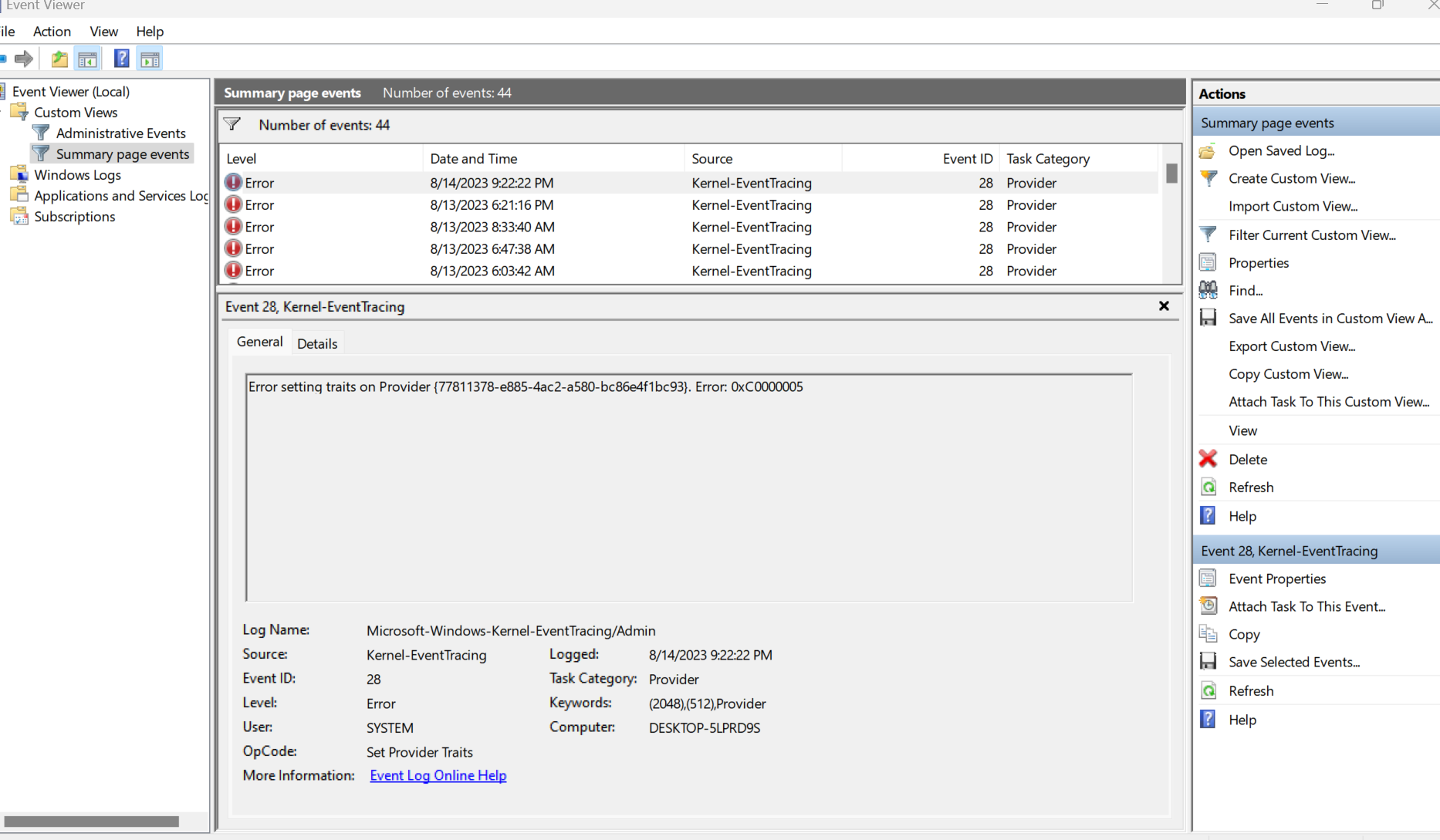Click the Copy icon under Event 28 actions
The width and height of the screenshot is (1440, 840).
pos(1208,634)
